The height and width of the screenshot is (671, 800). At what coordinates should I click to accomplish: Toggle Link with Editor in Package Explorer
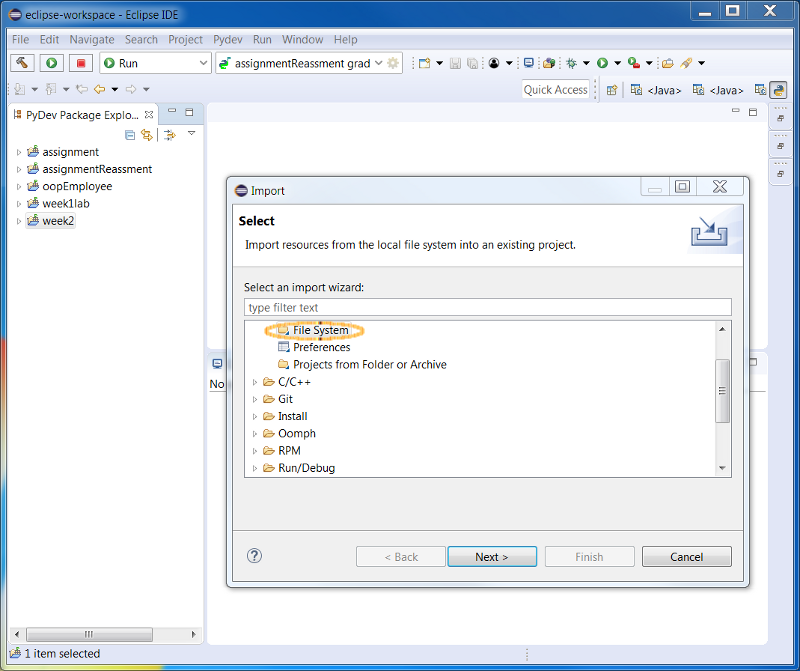pos(147,135)
